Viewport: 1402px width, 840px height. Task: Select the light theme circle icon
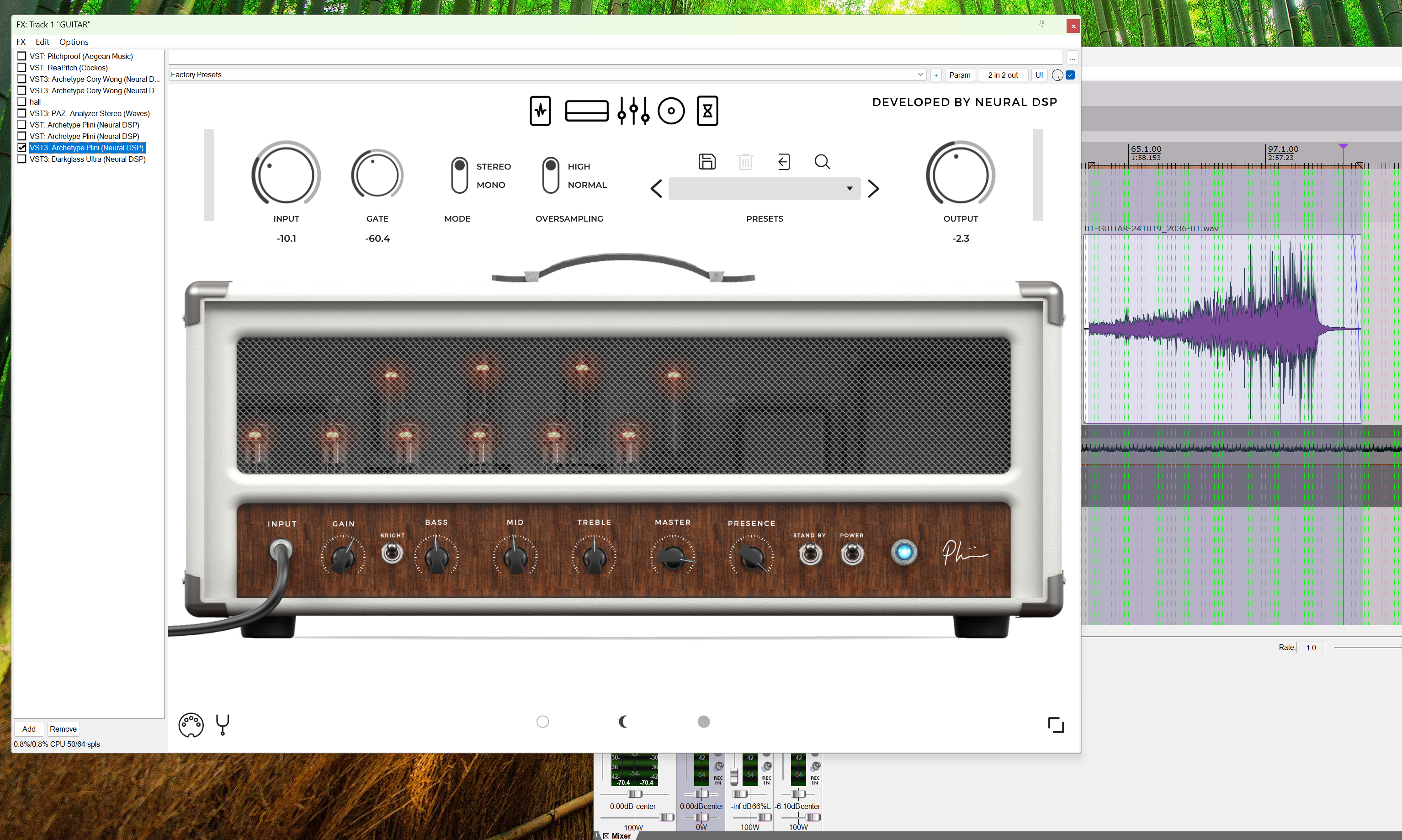(542, 721)
